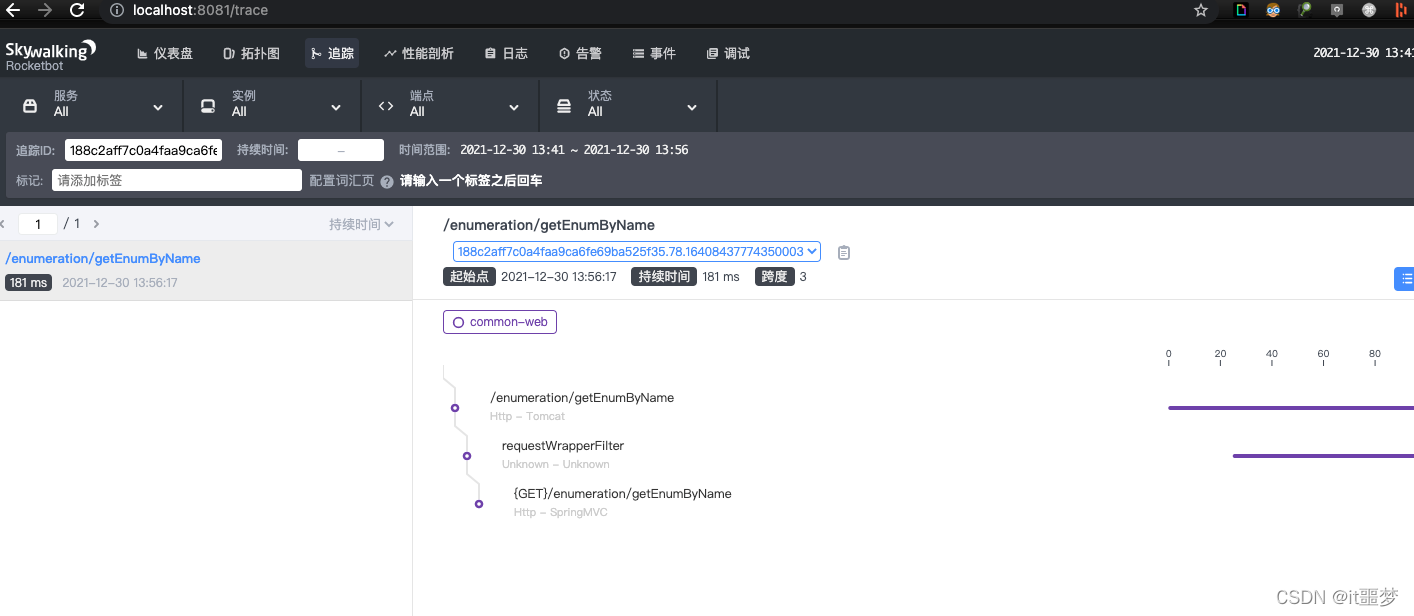This screenshot has width=1414, height=616.
Task: Bookmark page with the star icon
Action: pyautogui.click(x=1201, y=11)
